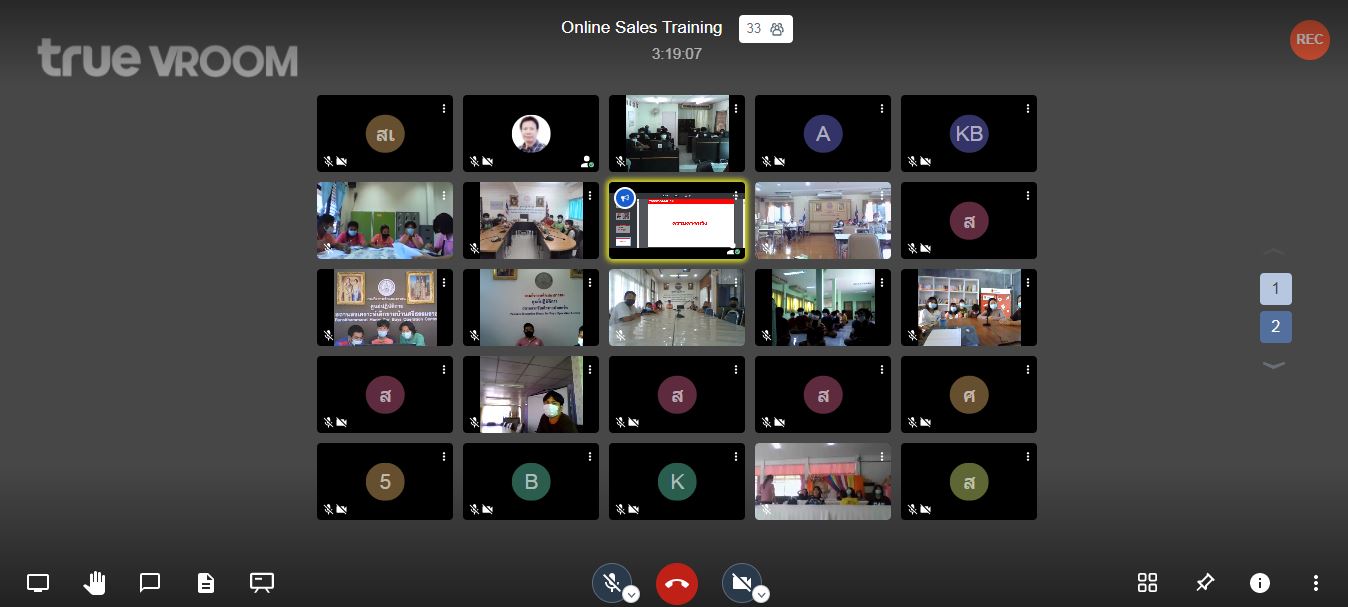The width and height of the screenshot is (1348, 607).
Task: Hang up with the red end call button
Action: [x=677, y=584]
